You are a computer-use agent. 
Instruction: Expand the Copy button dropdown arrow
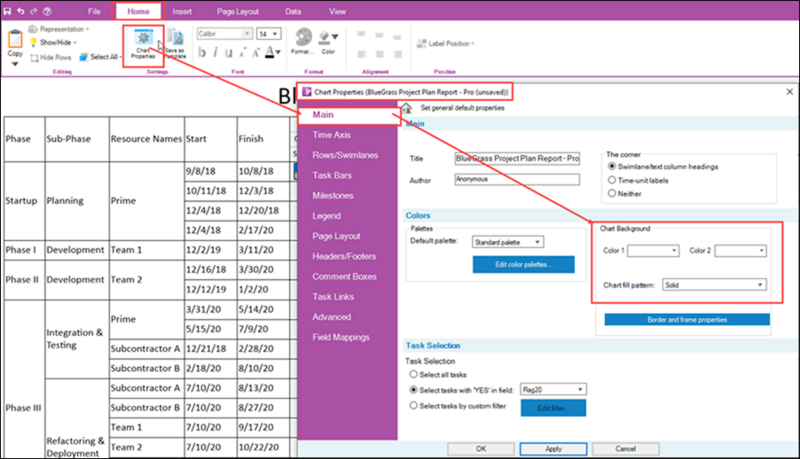[15, 64]
